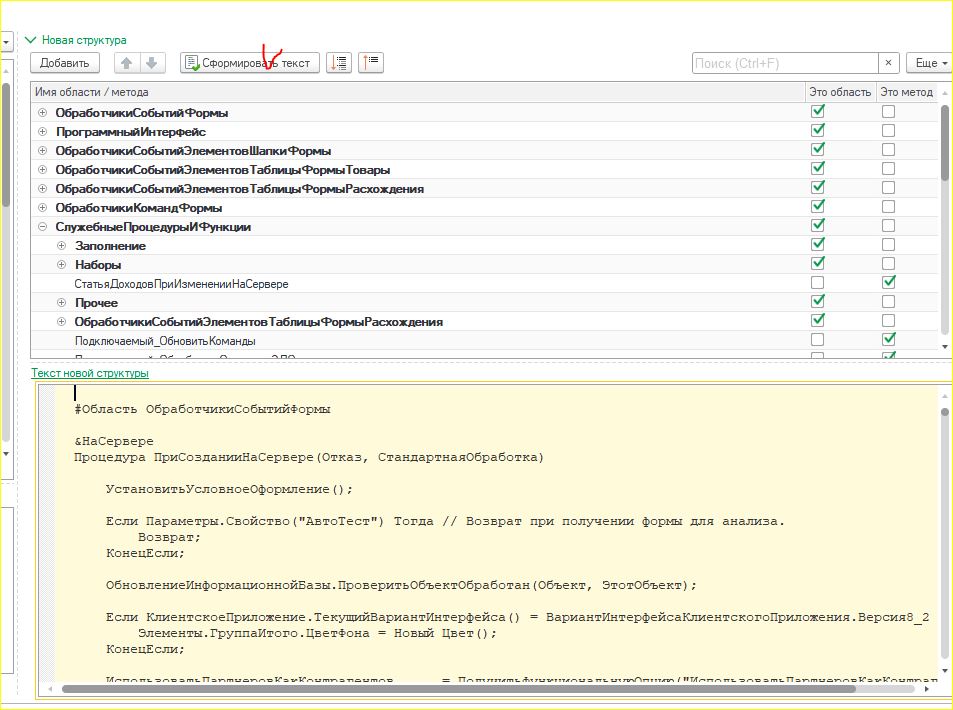Select the Подключаемый_ОбновитьКоманды method row
This screenshot has width=953, height=710.
click(165, 341)
